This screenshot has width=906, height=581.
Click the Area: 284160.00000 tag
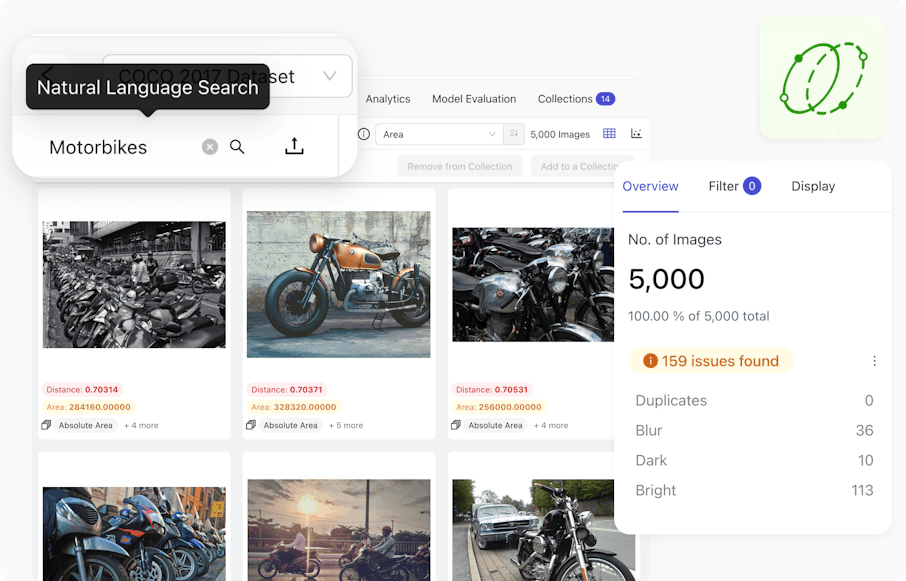click(x=88, y=407)
